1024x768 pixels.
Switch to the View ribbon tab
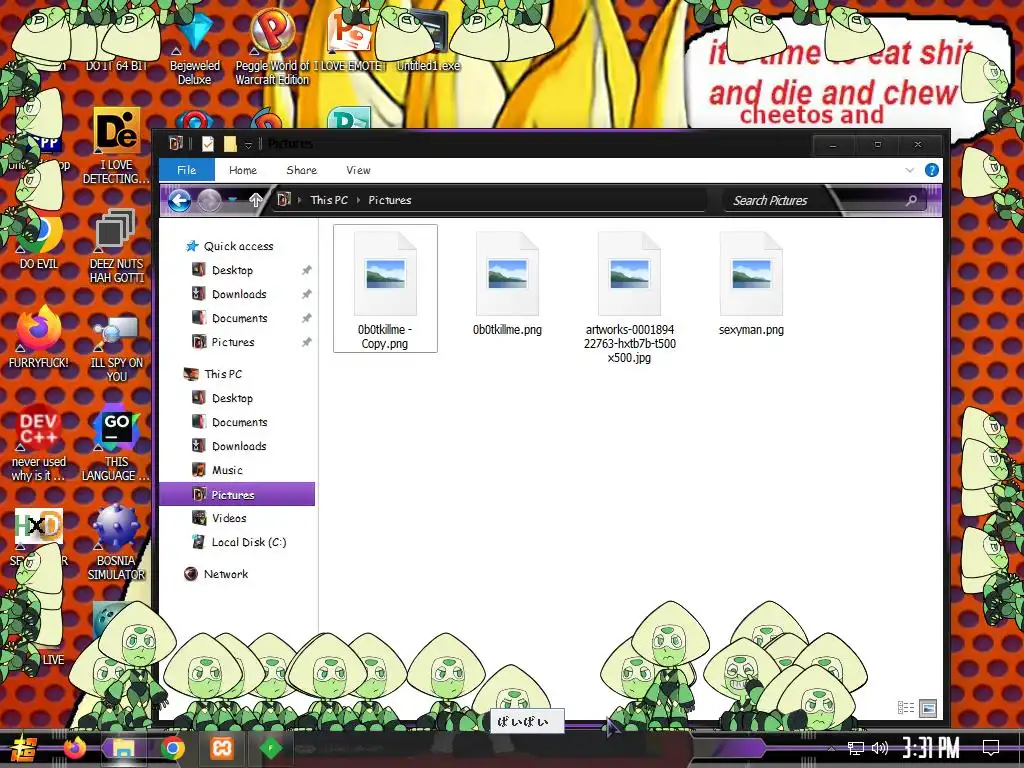tap(359, 170)
